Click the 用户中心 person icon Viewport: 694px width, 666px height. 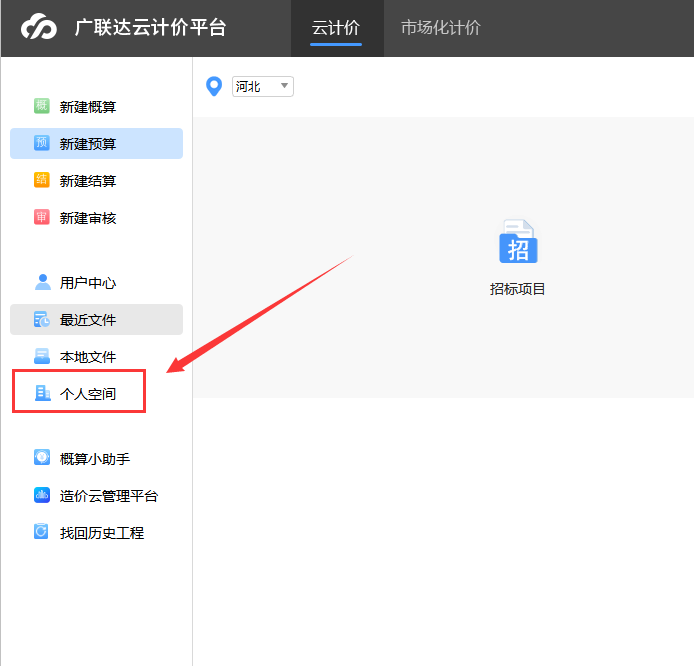pos(42,282)
